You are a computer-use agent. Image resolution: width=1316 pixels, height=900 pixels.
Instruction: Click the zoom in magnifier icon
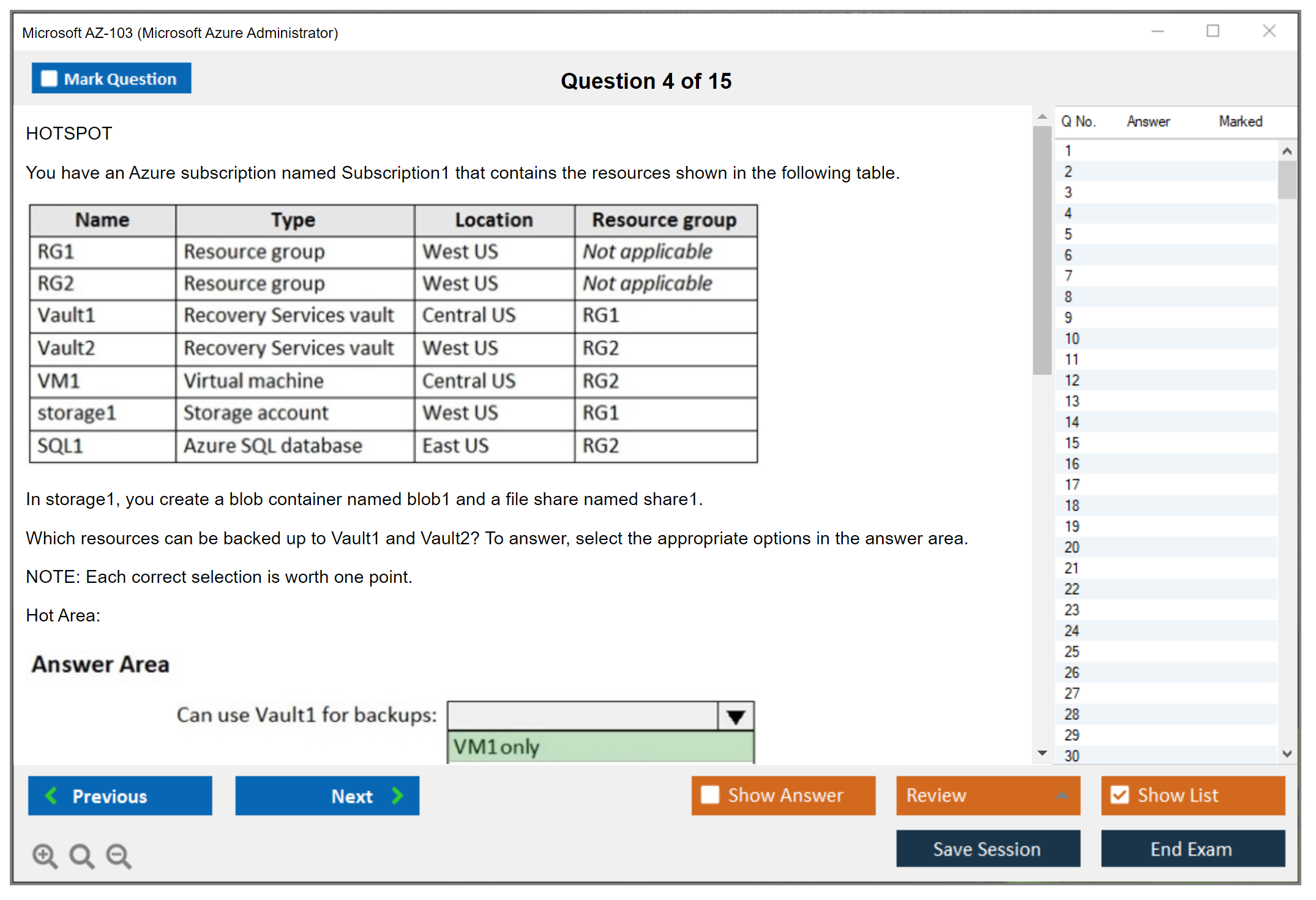click(45, 855)
